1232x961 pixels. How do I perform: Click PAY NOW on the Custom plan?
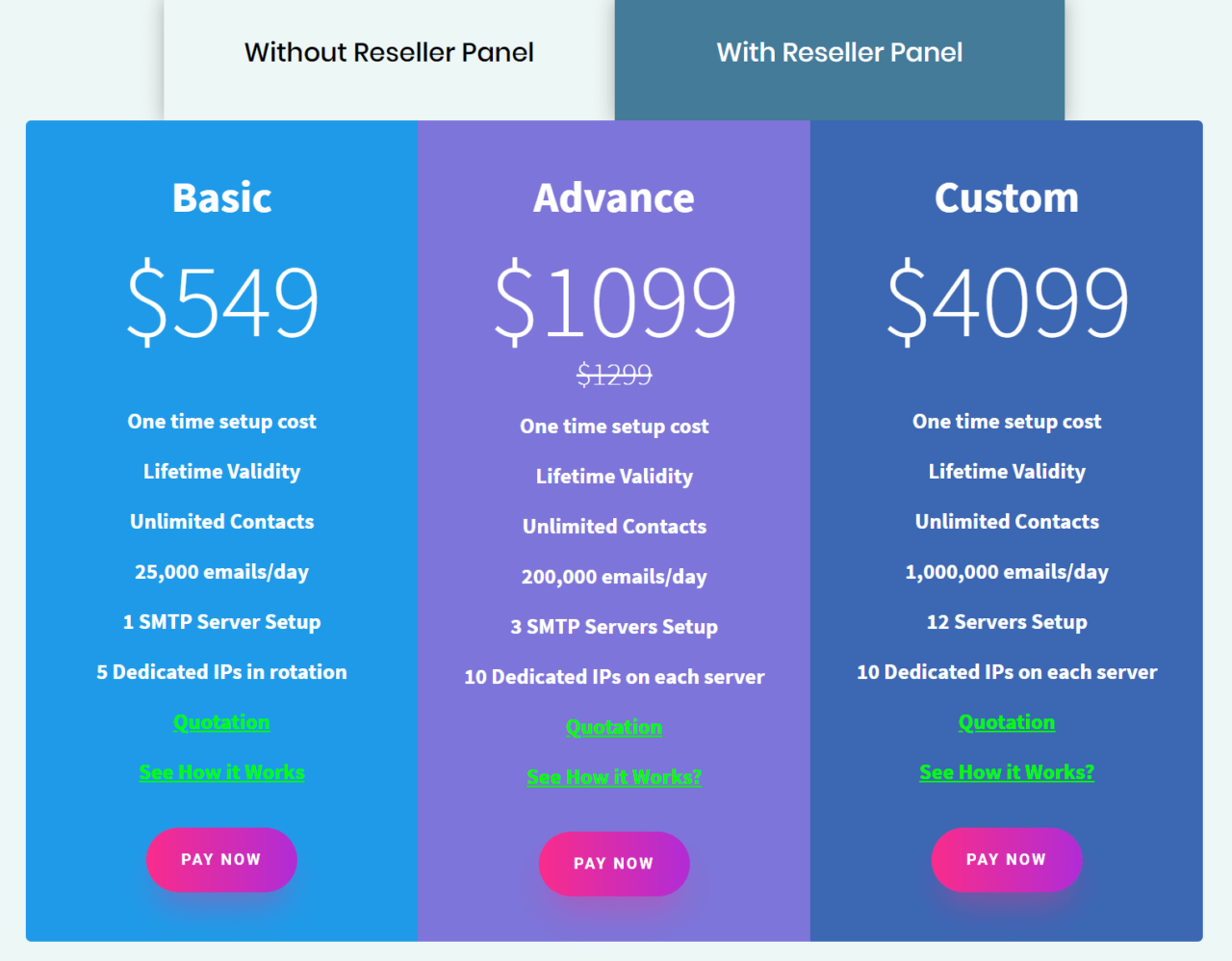1007,859
